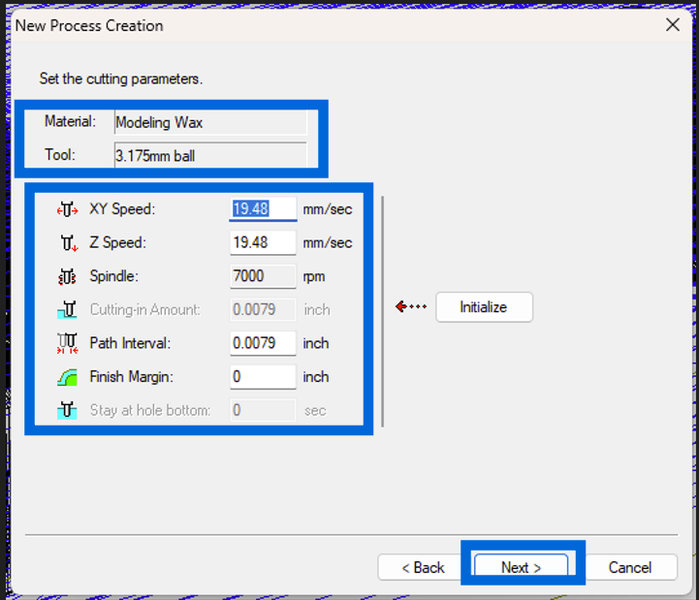The image size is (699, 600).
Task: Edit the Path Interval field
Action: pyautogui.click(x=263, y=343)
